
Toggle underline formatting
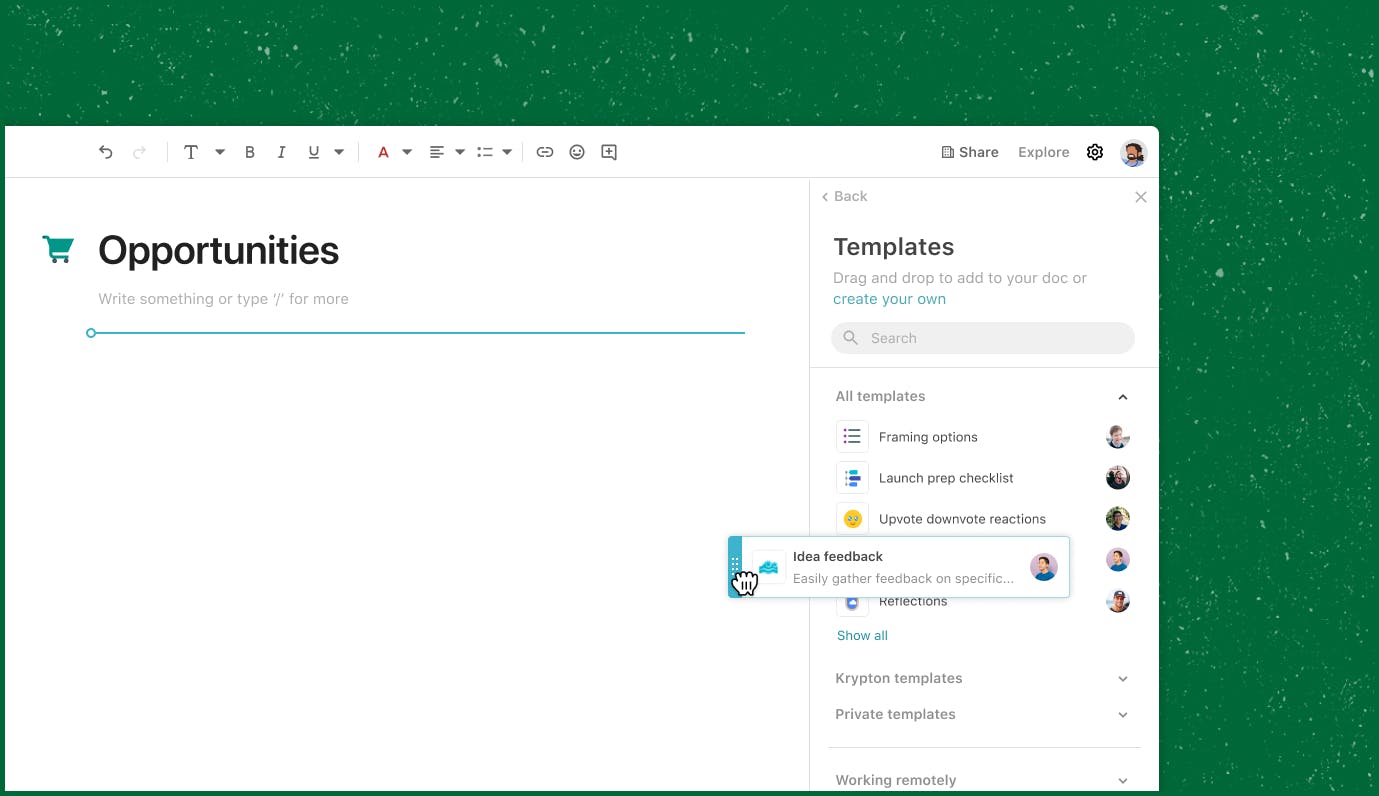coord(314,152)
